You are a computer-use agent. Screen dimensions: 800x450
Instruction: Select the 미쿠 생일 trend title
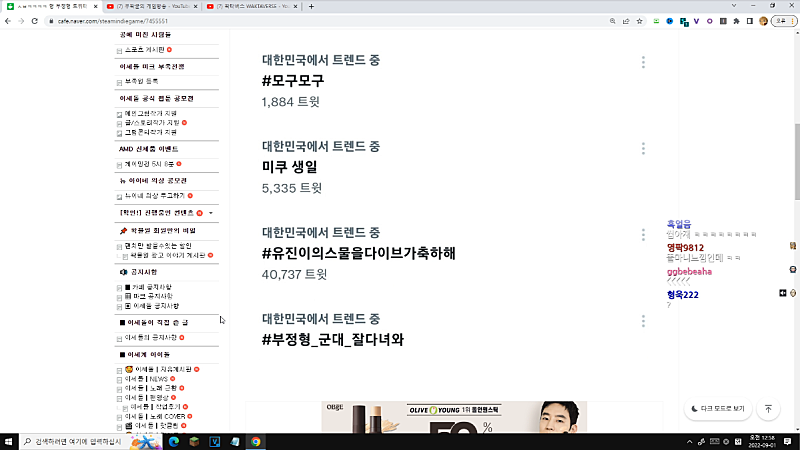(289, 167)
